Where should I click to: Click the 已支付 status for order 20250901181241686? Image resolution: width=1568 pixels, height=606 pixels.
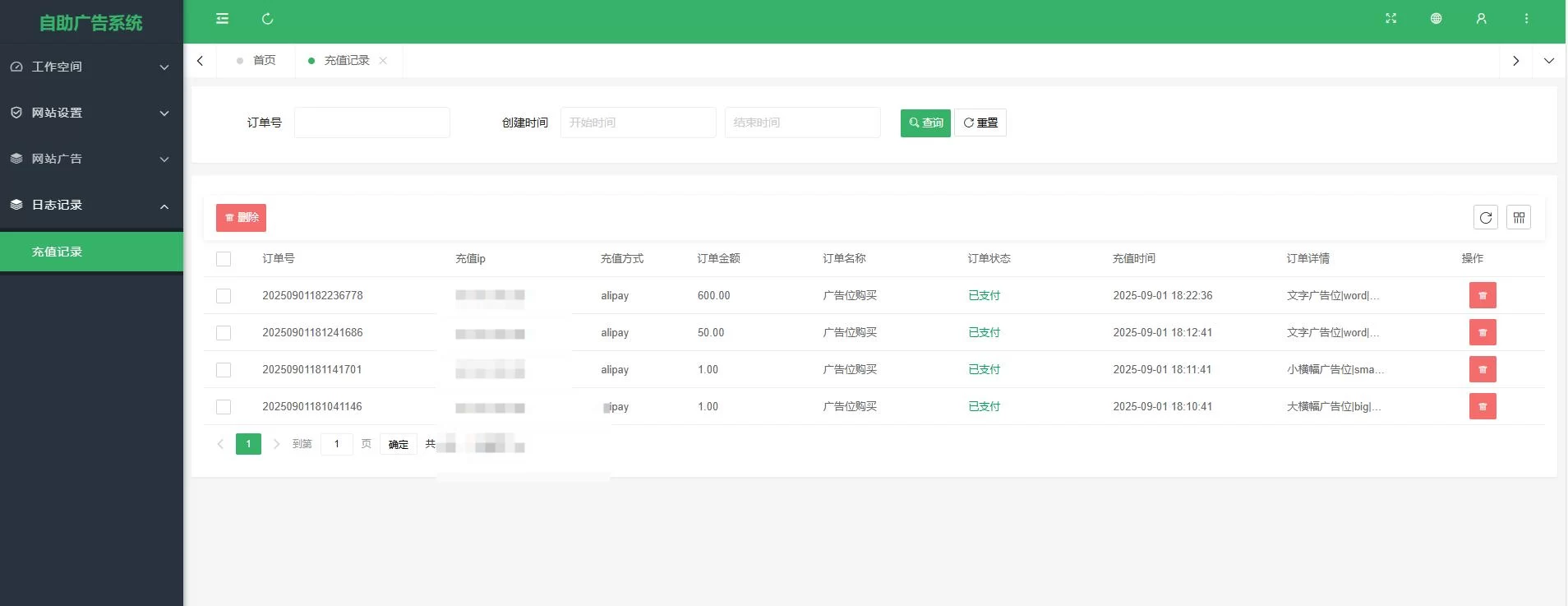coord(985,332)
